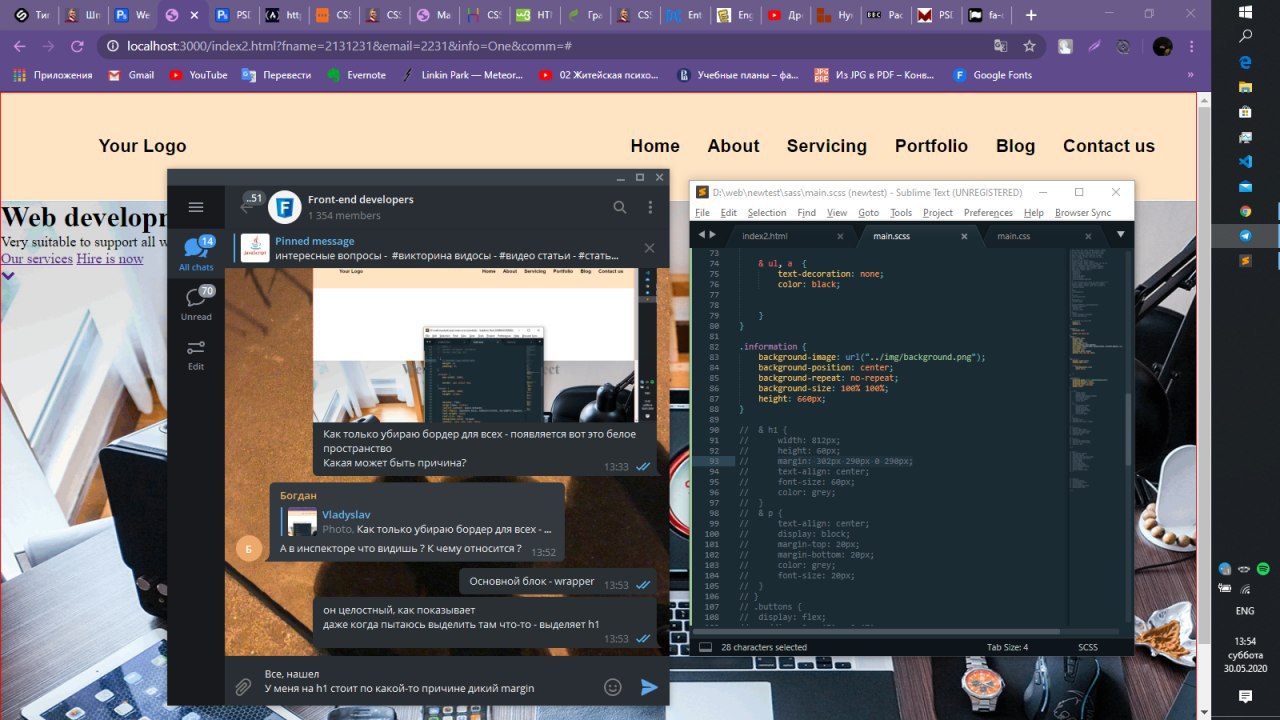Dismiss the pinned message in Telegram
The width and height of the screenshot is (1280, 720).
point(649,248)
